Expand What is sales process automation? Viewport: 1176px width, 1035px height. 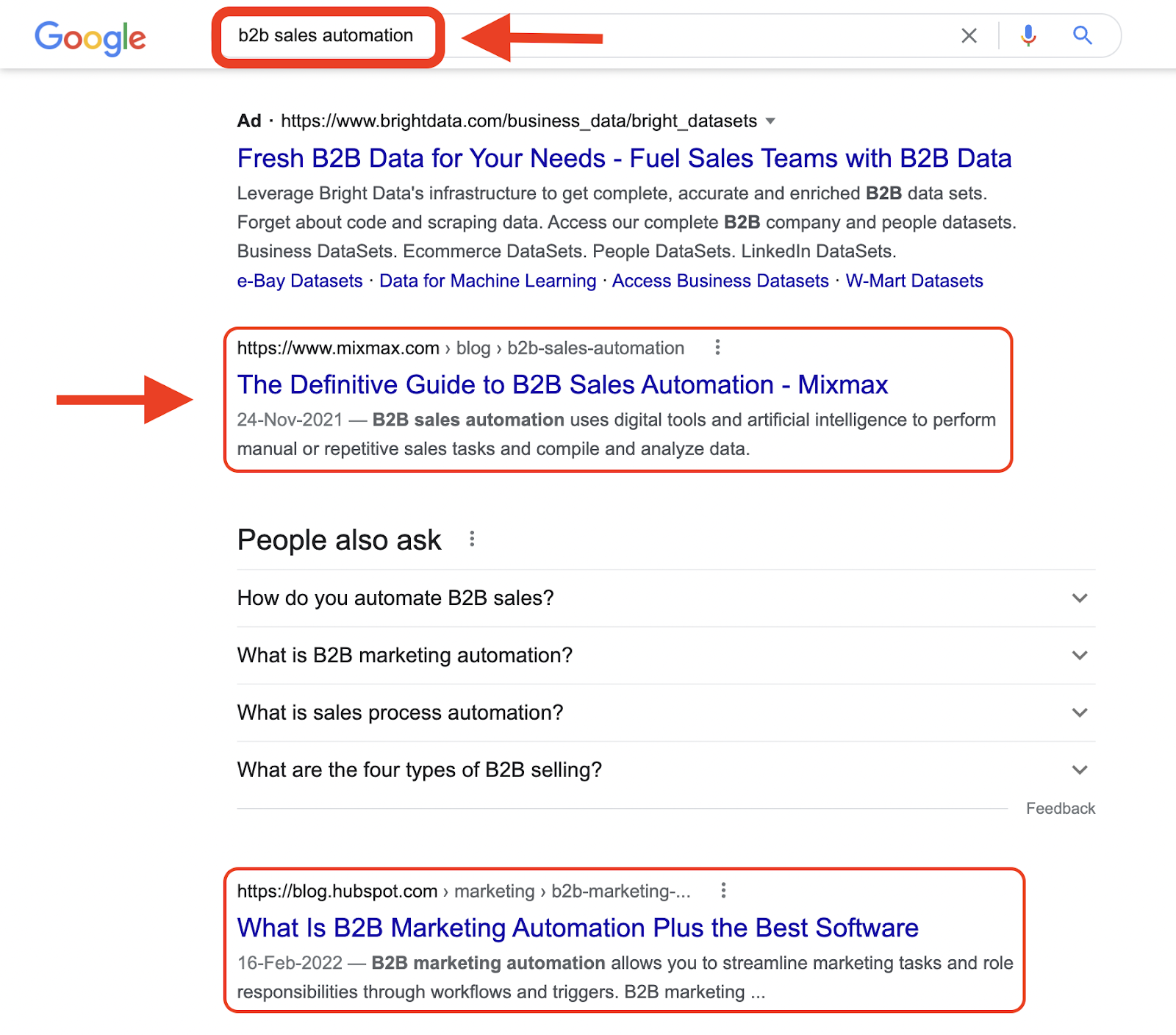point(666,713)
